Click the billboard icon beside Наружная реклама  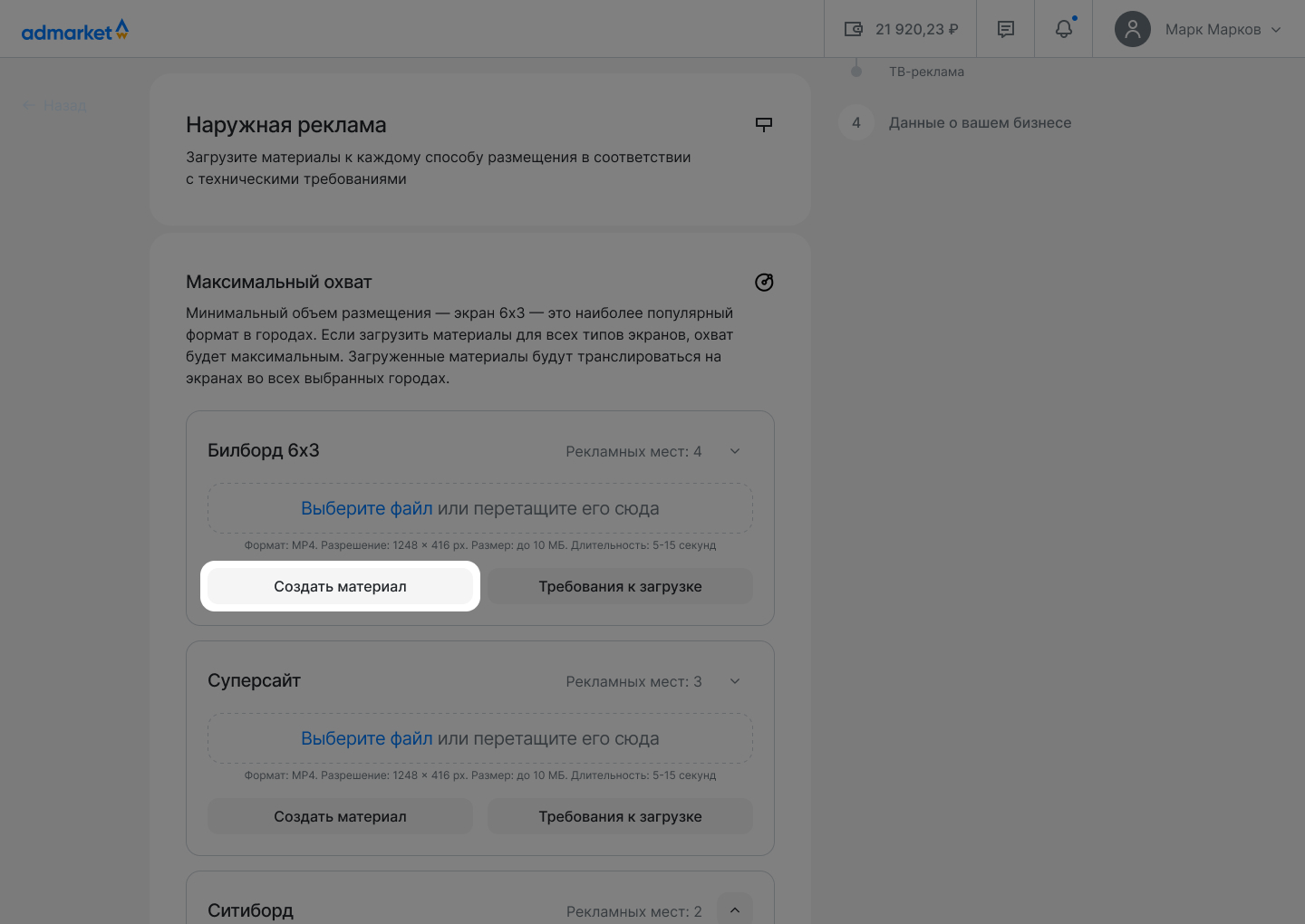764,124
